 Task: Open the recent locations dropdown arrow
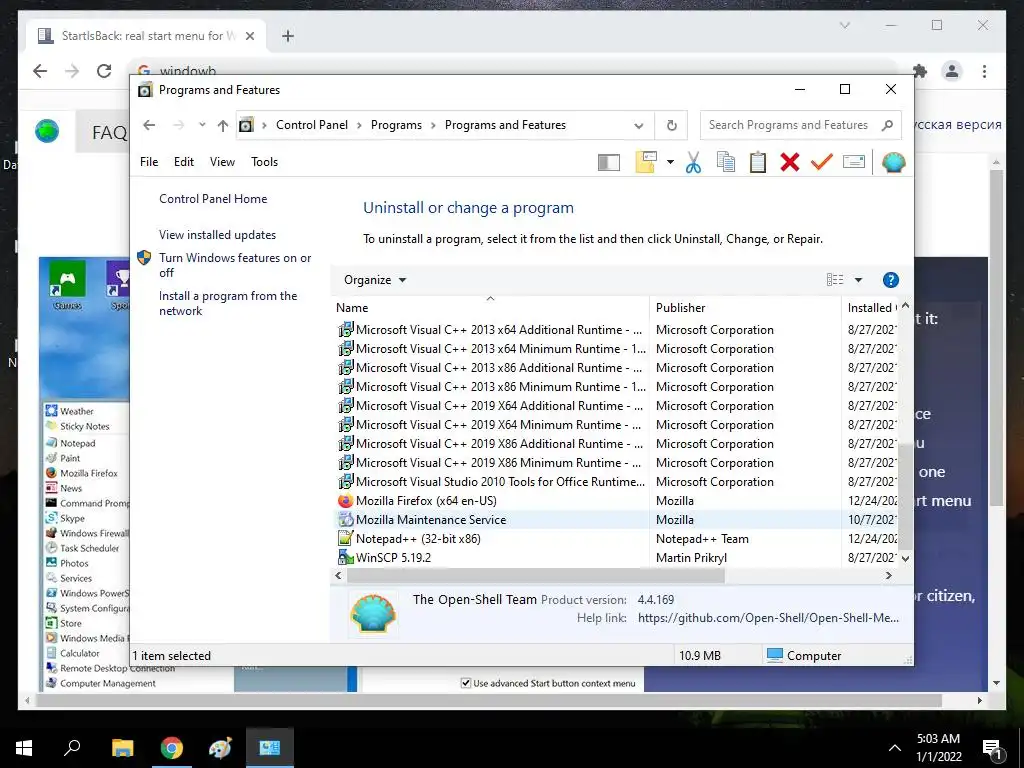[202, 125]
